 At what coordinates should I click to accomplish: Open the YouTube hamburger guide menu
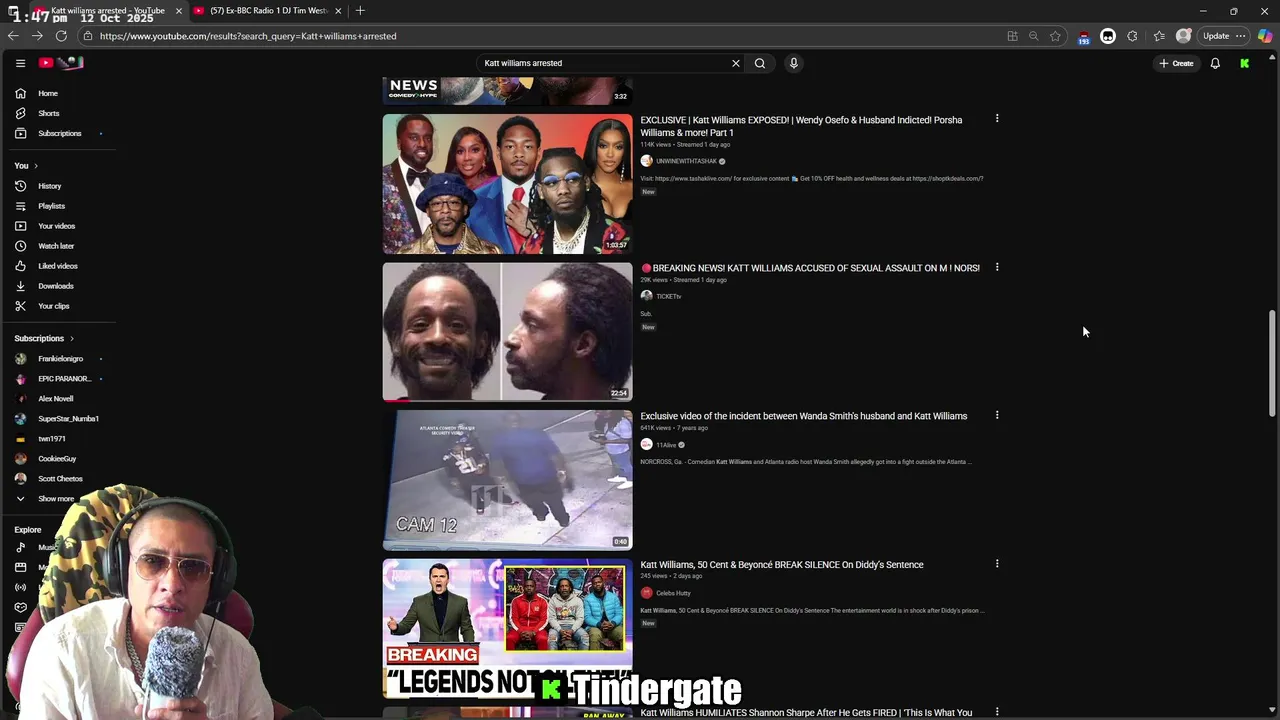20,63
